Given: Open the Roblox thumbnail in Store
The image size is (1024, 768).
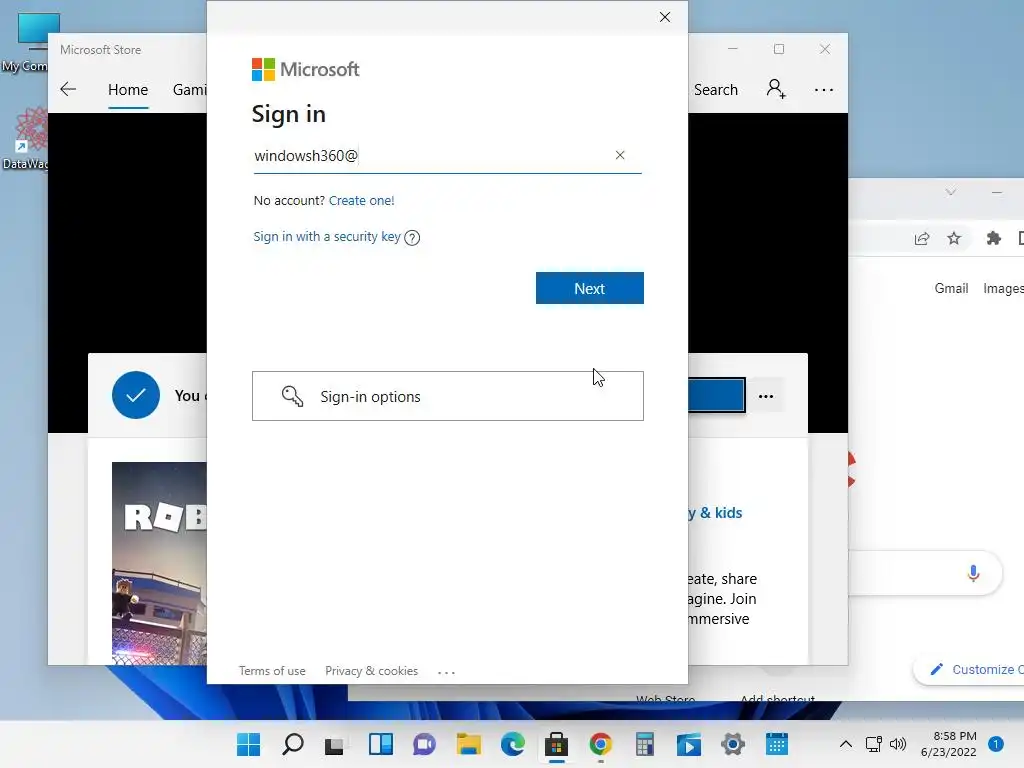Looking at the screenshot, I should click(x=159, y=563).
